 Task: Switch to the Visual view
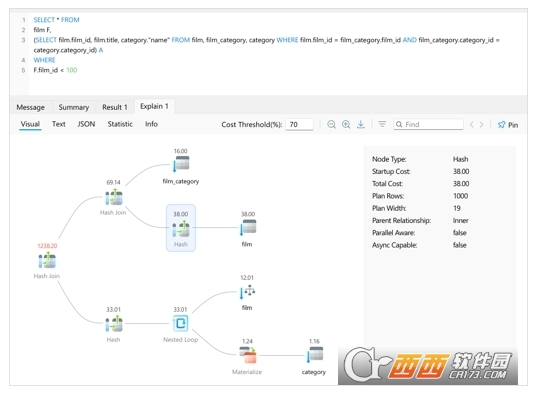pos(30,124)
